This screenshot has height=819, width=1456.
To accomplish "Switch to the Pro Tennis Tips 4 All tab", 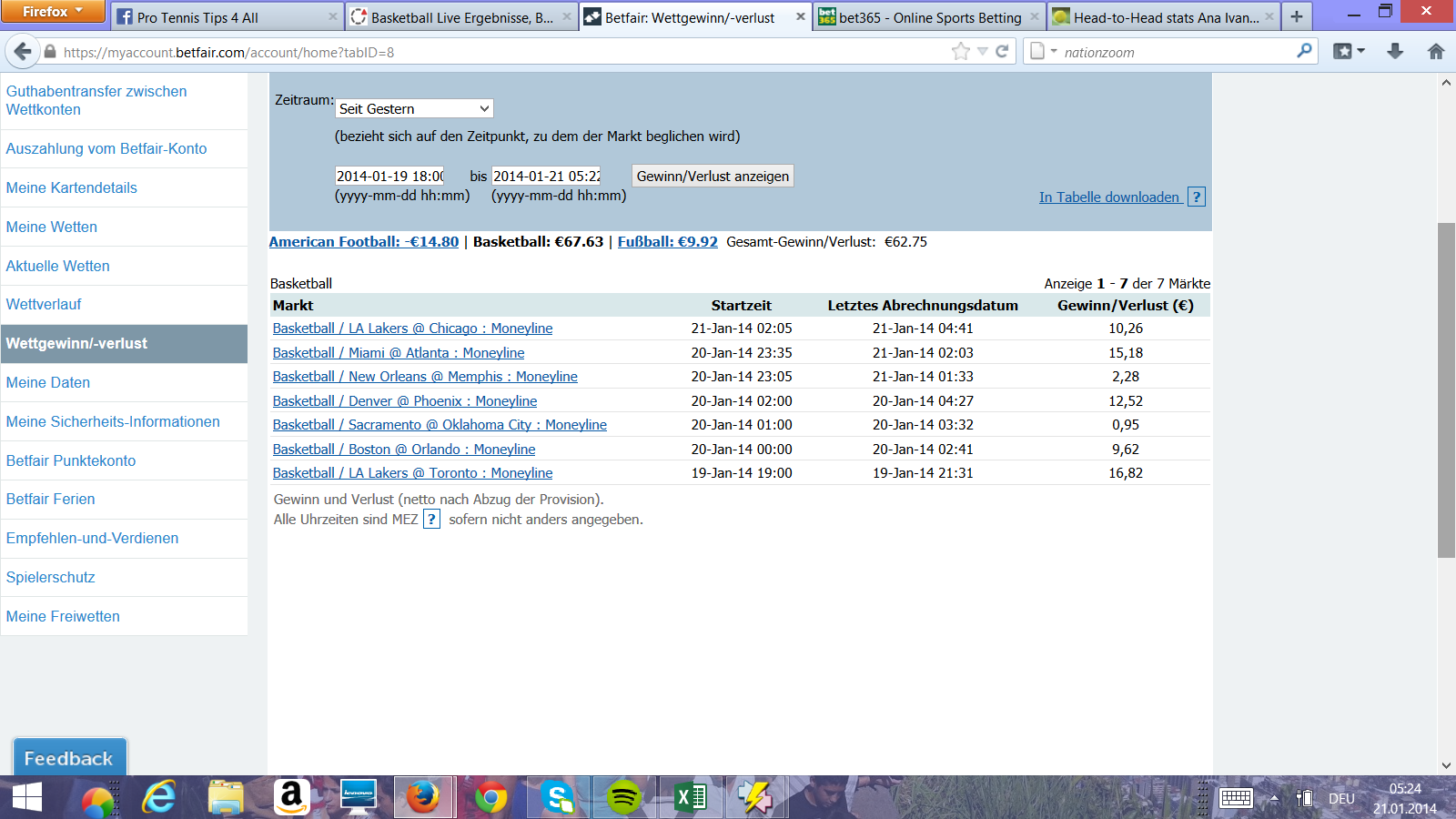I will coord(227,17).
